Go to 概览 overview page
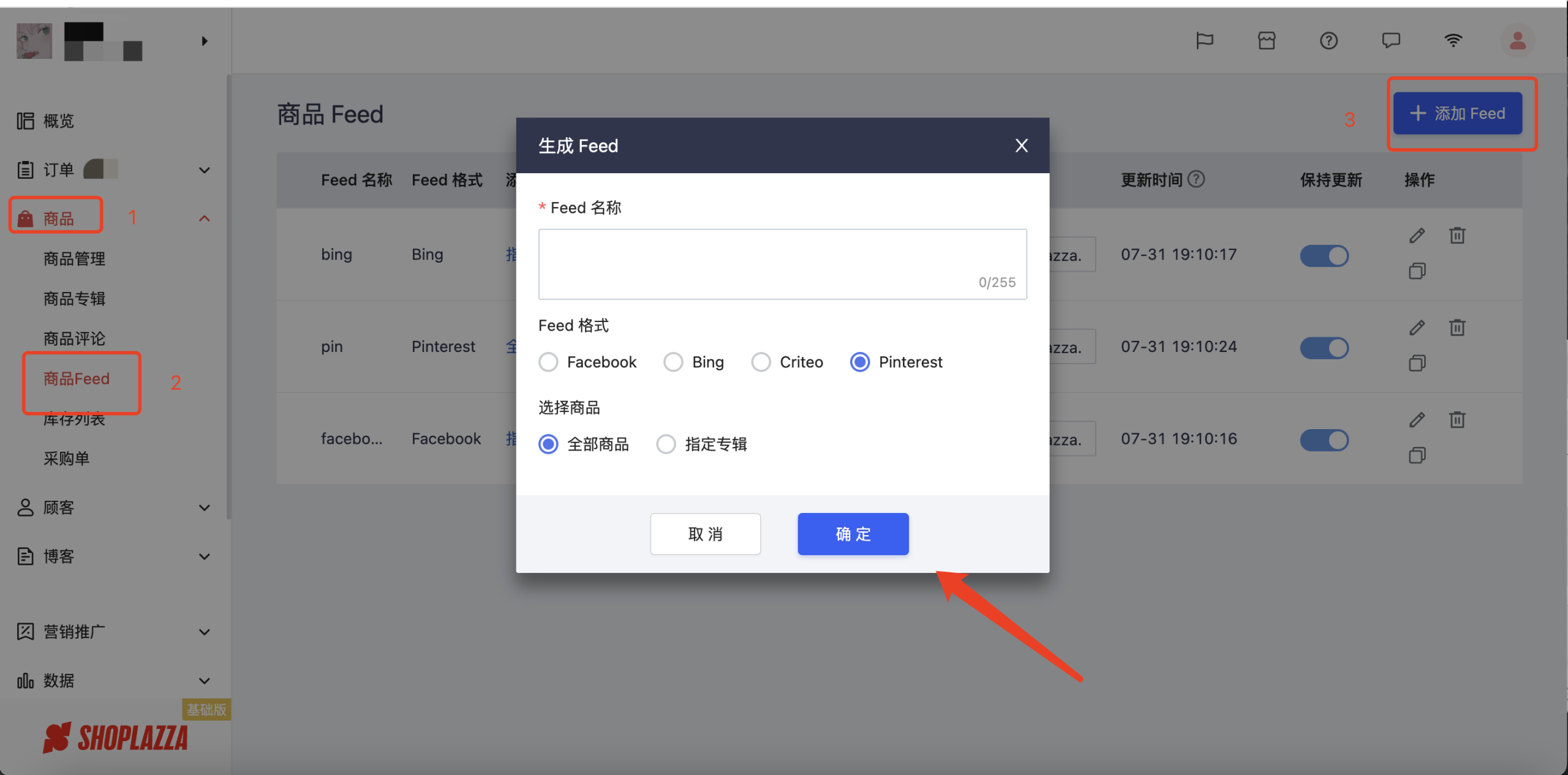This screenshot has height=775, width=1568. pos(59,121)
